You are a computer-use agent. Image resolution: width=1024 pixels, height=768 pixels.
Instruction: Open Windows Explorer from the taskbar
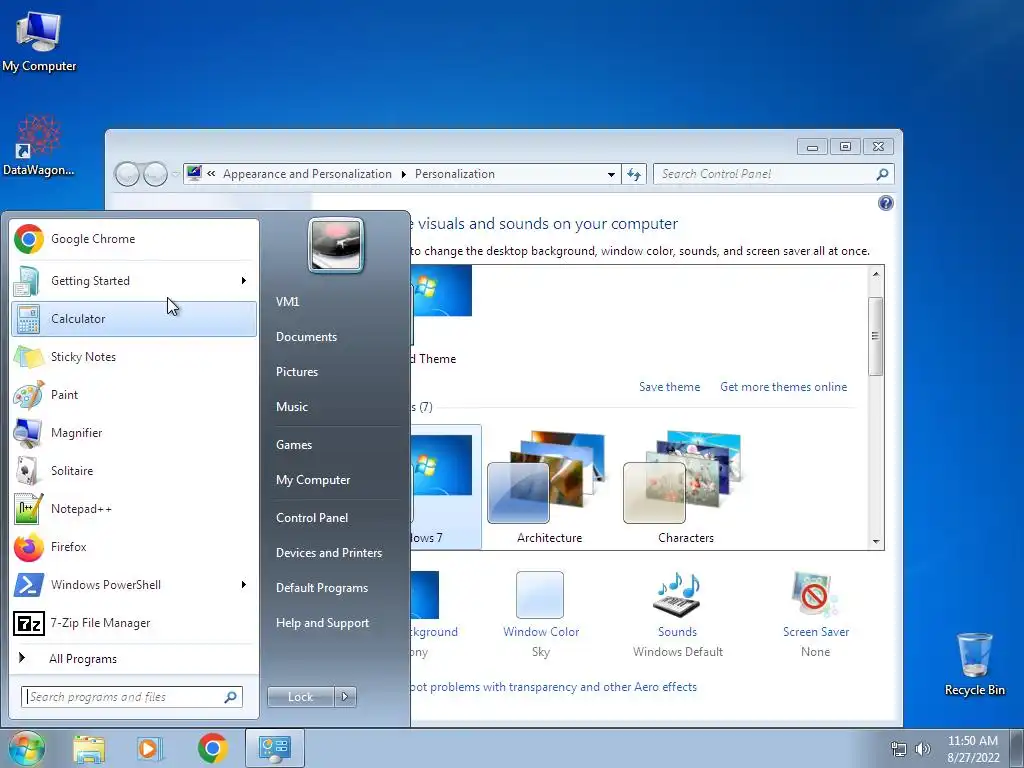pos(89,748)
